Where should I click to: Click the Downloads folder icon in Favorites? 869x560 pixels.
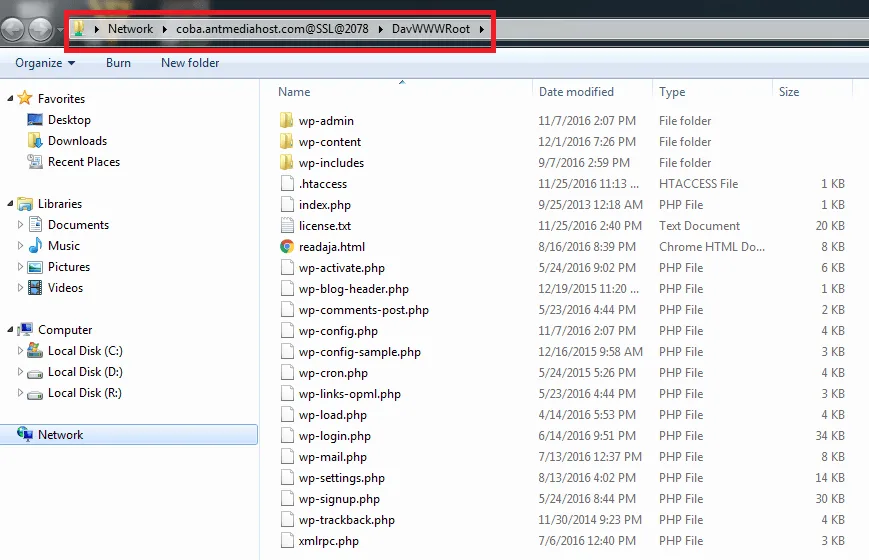(x=35, y=141)
